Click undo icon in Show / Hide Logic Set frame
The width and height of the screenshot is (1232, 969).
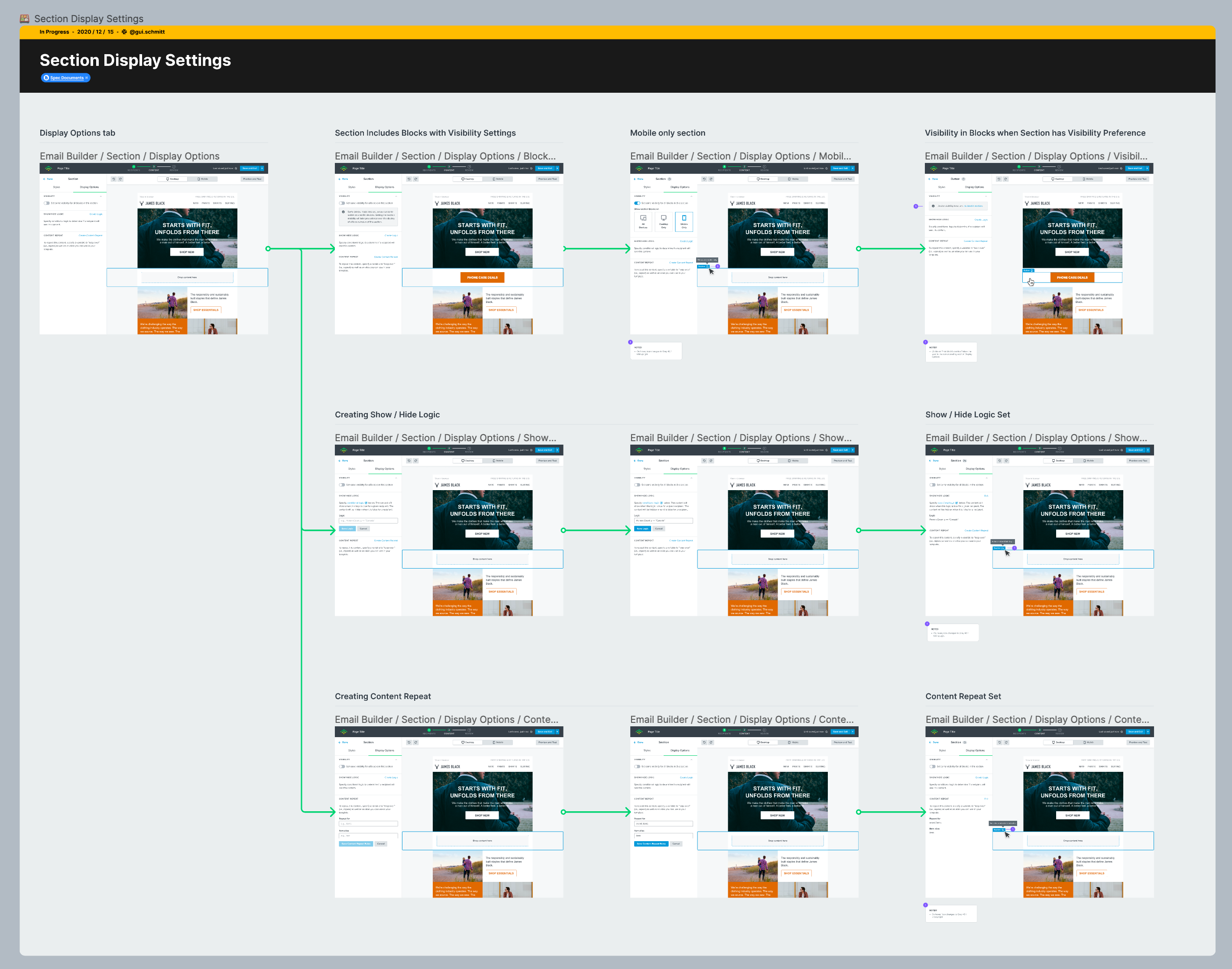click(x=999, y=461)
